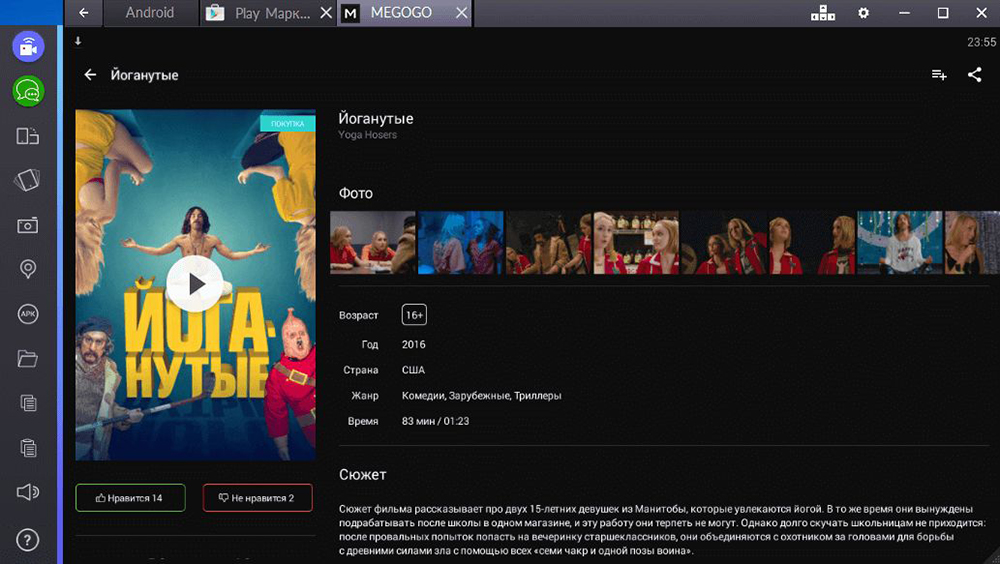
Task: Open the sixth photo thumbnail with red uniforms
Action: point(812,242)
